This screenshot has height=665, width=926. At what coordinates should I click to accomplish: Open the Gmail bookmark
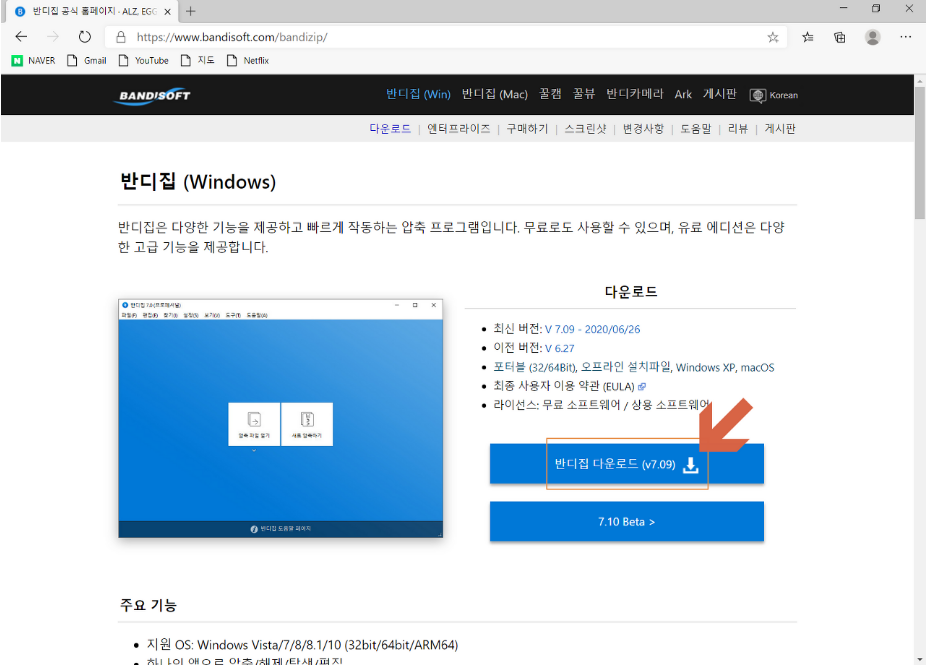(x=87, y=60)
